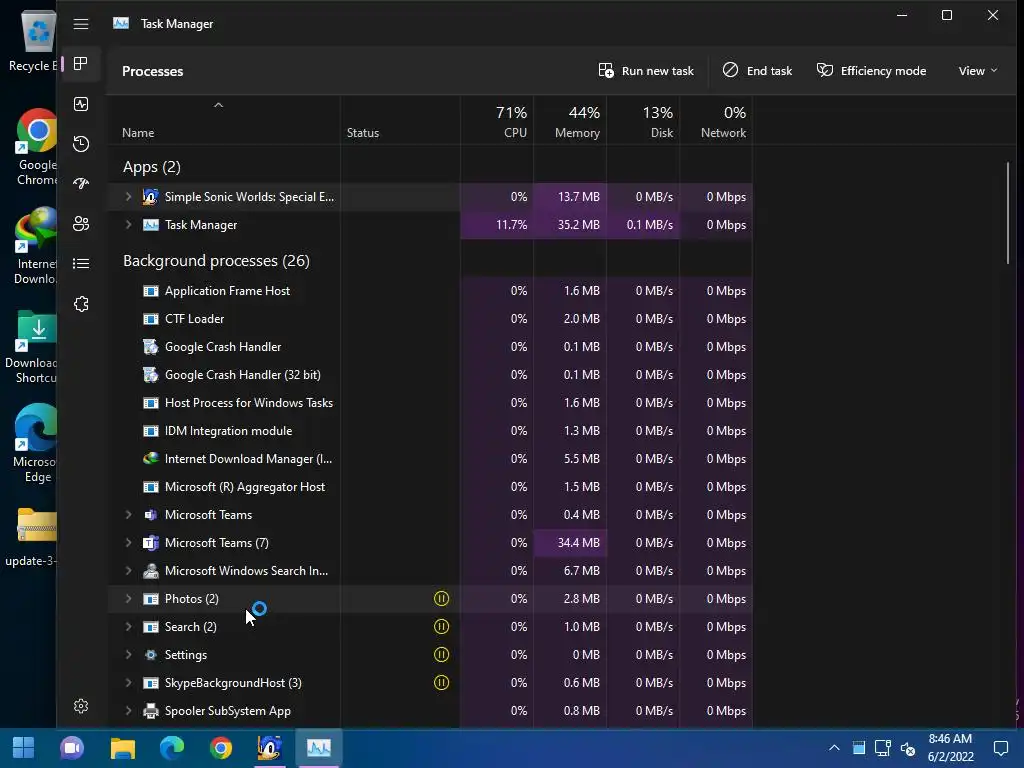Image resolution: width=1024 pixels, height=768 pixels.
Task: Click the Efficiency mode button
Action: [x=871, y=71]
